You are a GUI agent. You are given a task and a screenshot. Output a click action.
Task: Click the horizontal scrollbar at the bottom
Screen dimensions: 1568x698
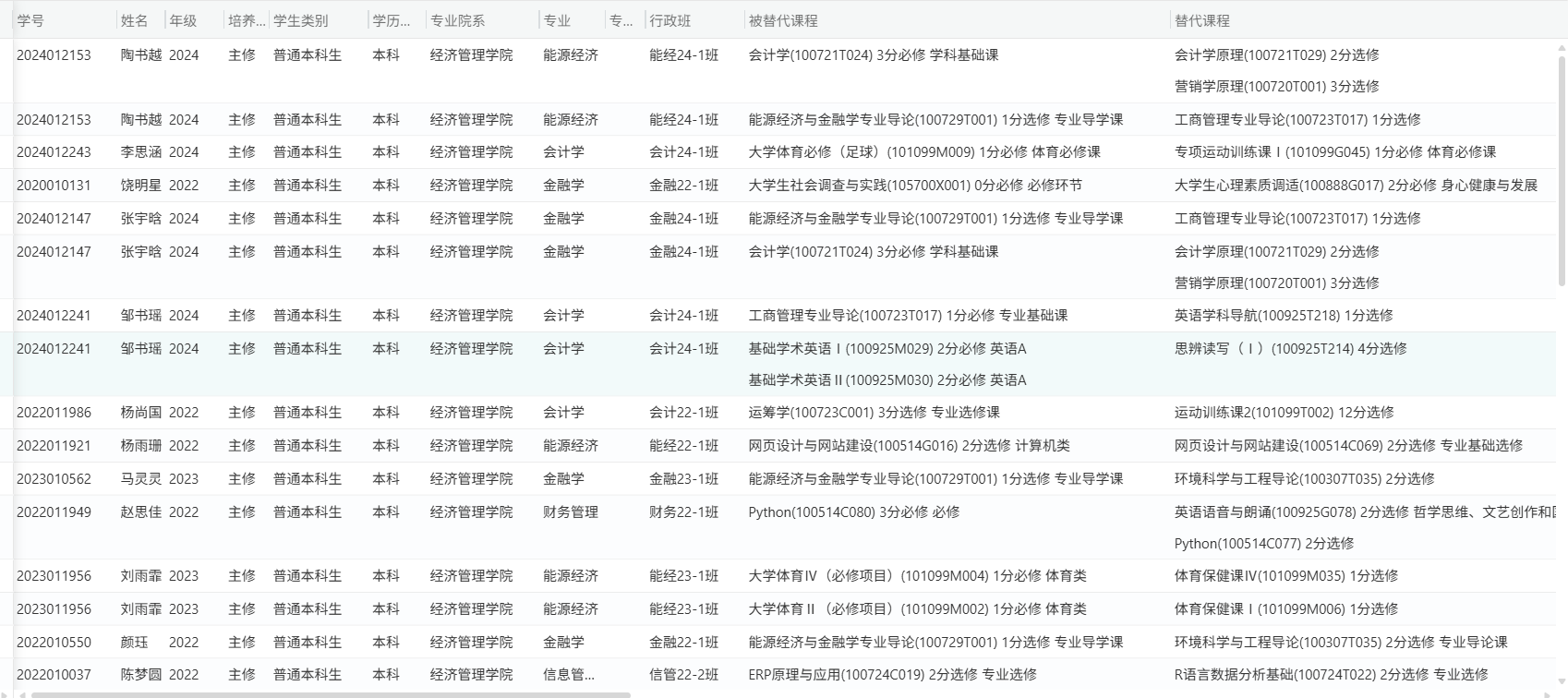(331, 694)
